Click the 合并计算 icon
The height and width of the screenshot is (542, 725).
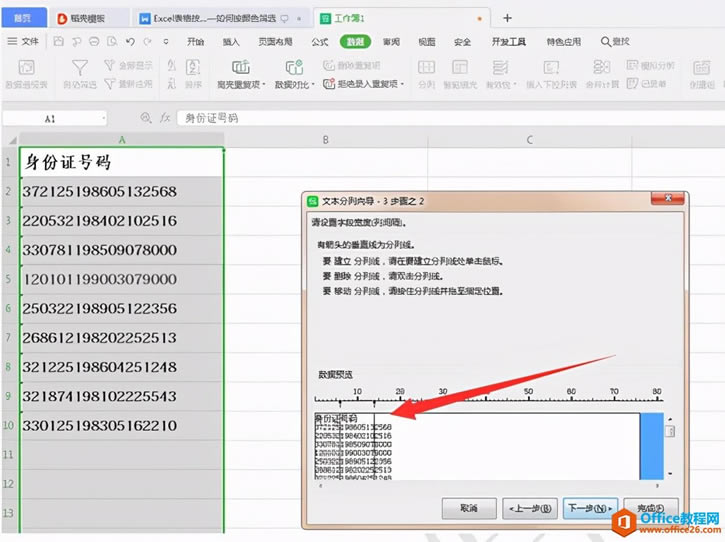click(602, 68)
